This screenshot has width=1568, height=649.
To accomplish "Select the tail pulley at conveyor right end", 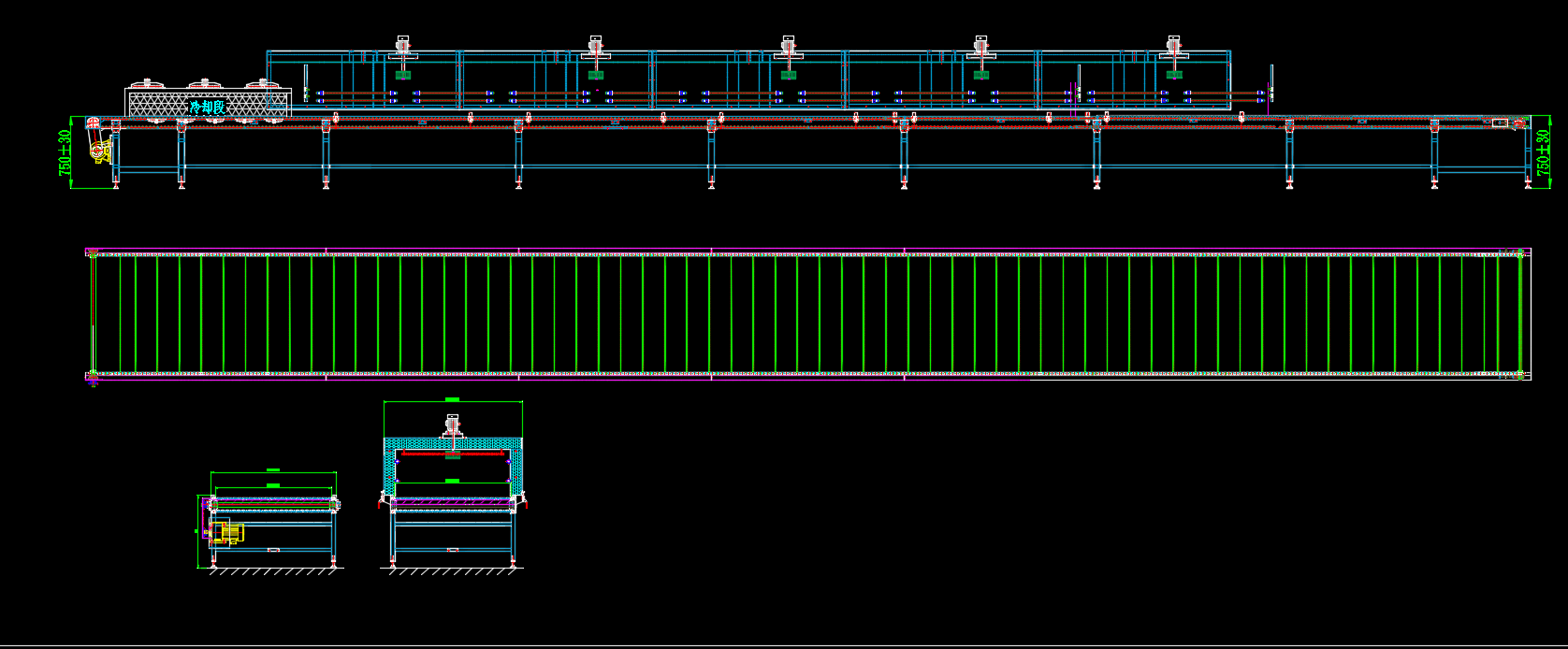I will (x=1518, y=123).
